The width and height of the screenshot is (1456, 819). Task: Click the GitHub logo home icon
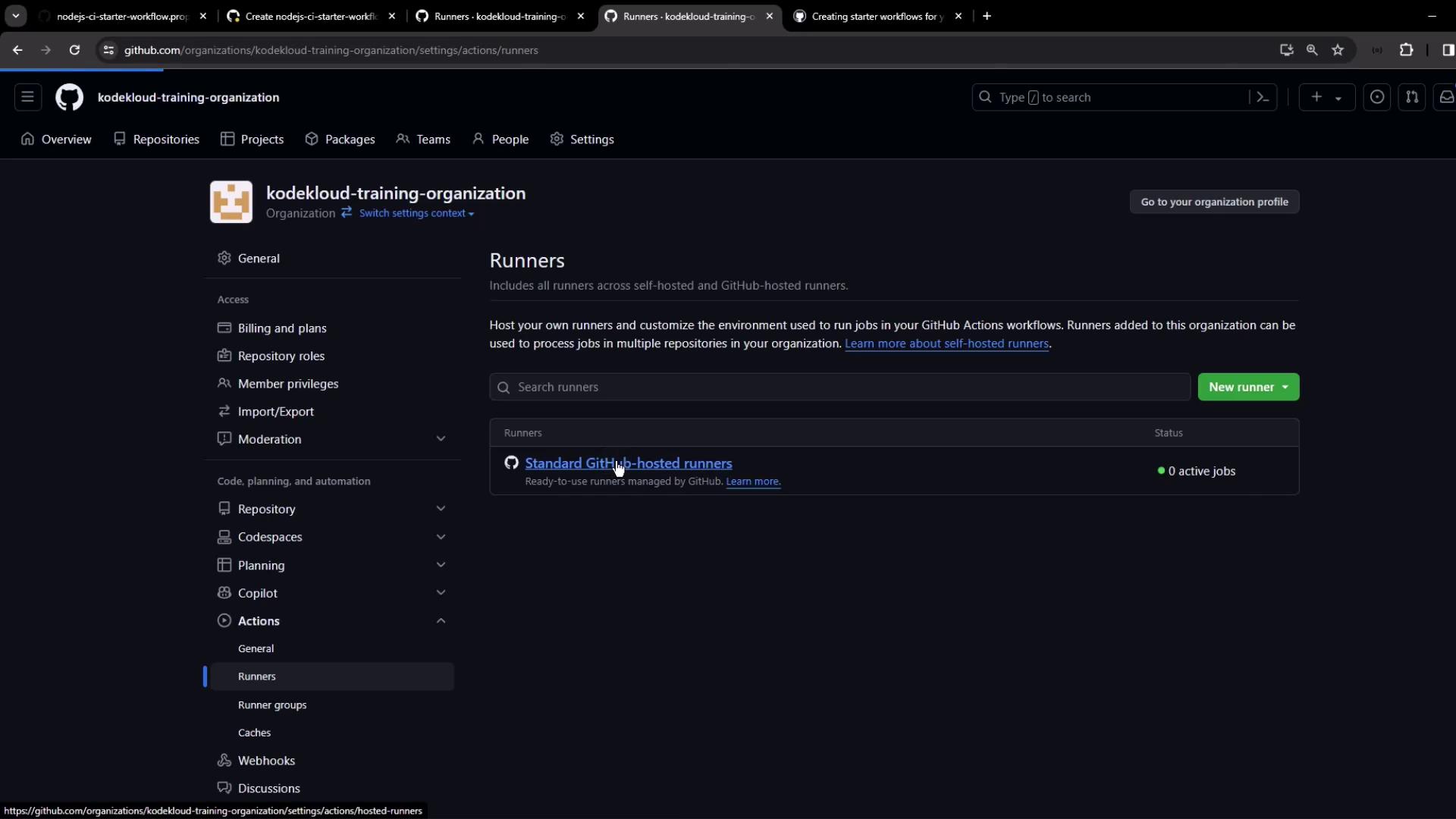point(69,97)
